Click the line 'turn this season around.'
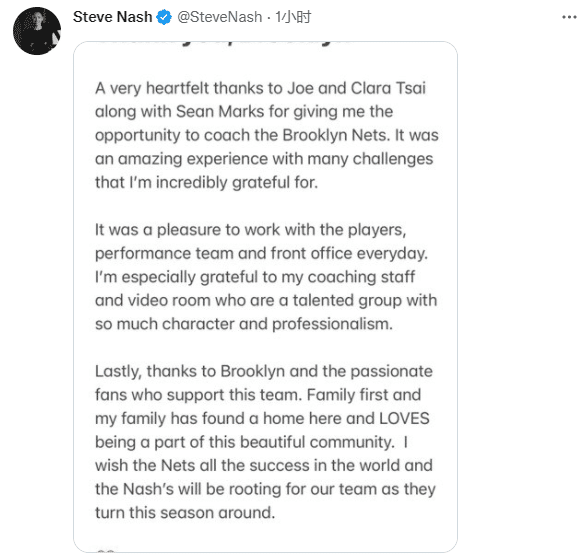Image resolution: width=587 pixels, height=554 pixels. [x=185, y=512]
